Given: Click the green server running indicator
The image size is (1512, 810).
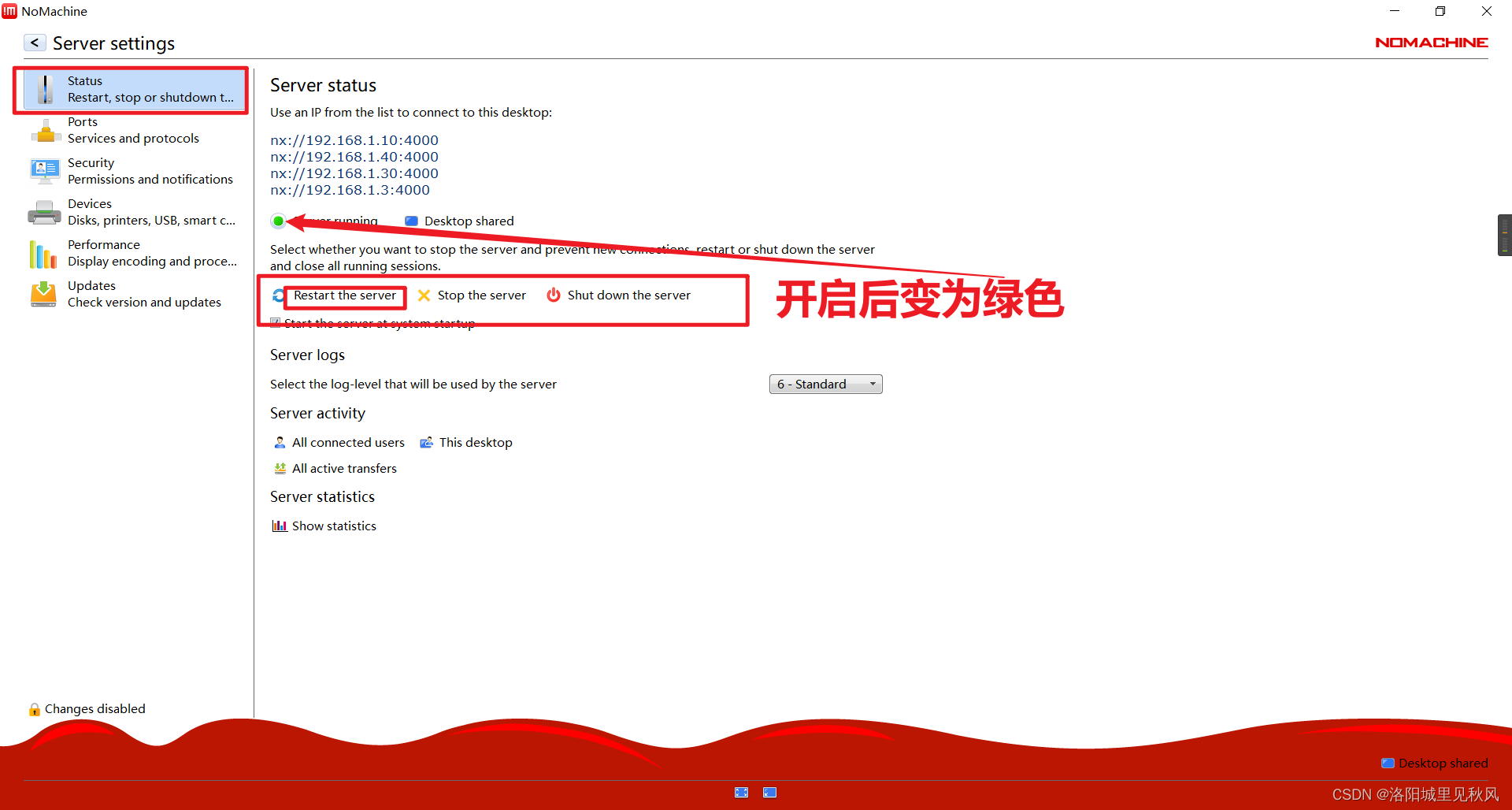Looking at the screenshot, I should click(278, 221).
